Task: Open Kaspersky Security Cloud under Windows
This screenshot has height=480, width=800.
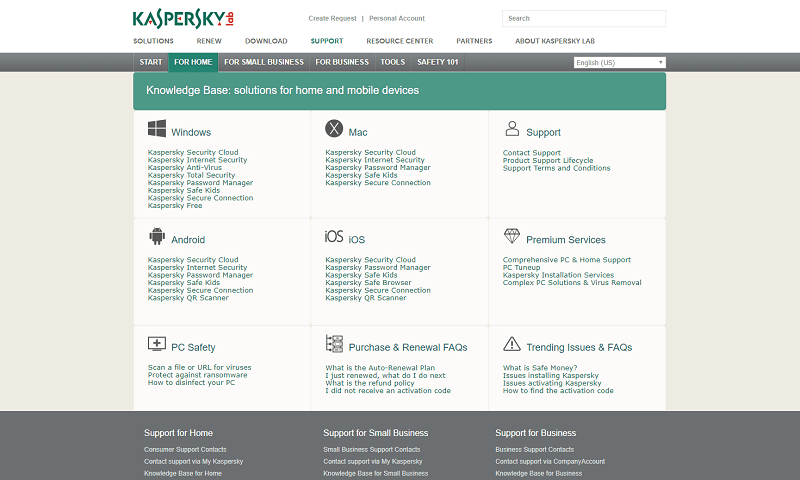Action: [193, 152]
